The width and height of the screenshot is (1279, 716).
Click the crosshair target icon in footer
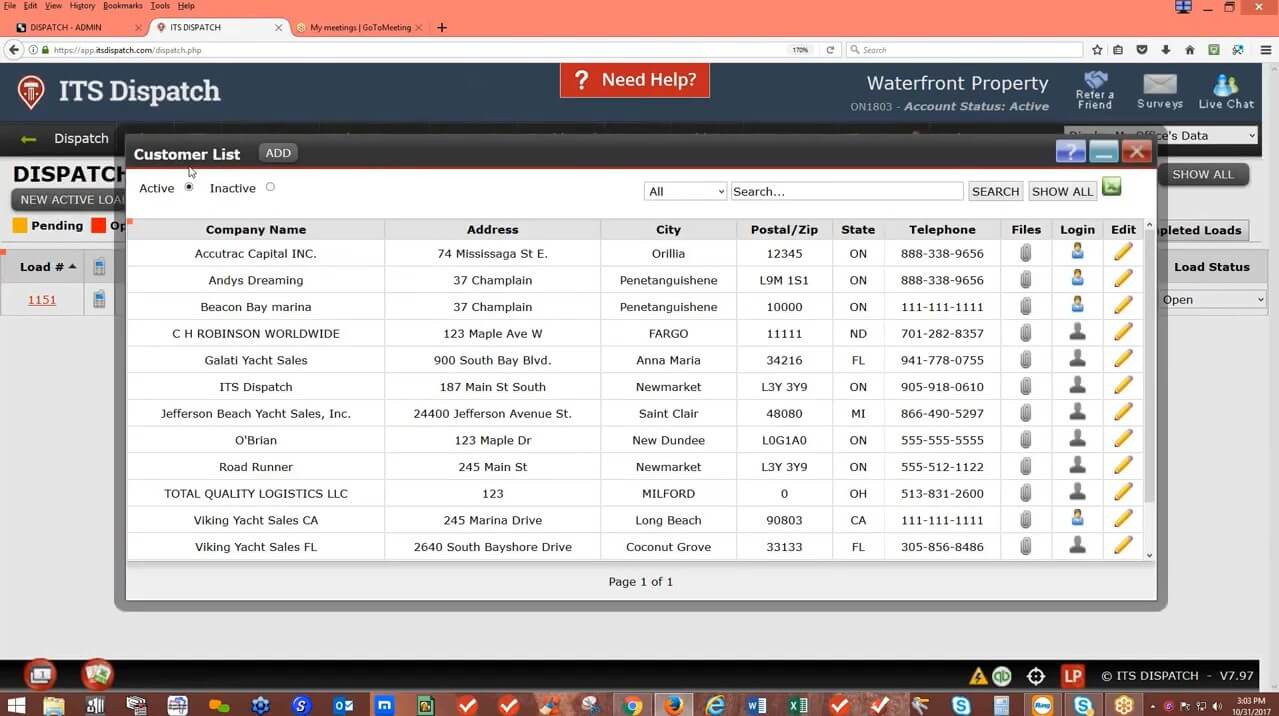point(1036,676)
